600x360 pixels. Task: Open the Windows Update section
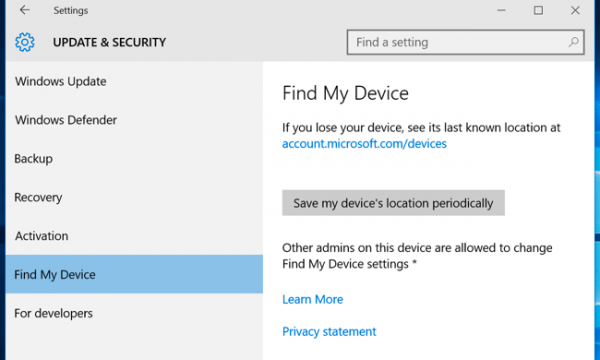coord(134,81)
